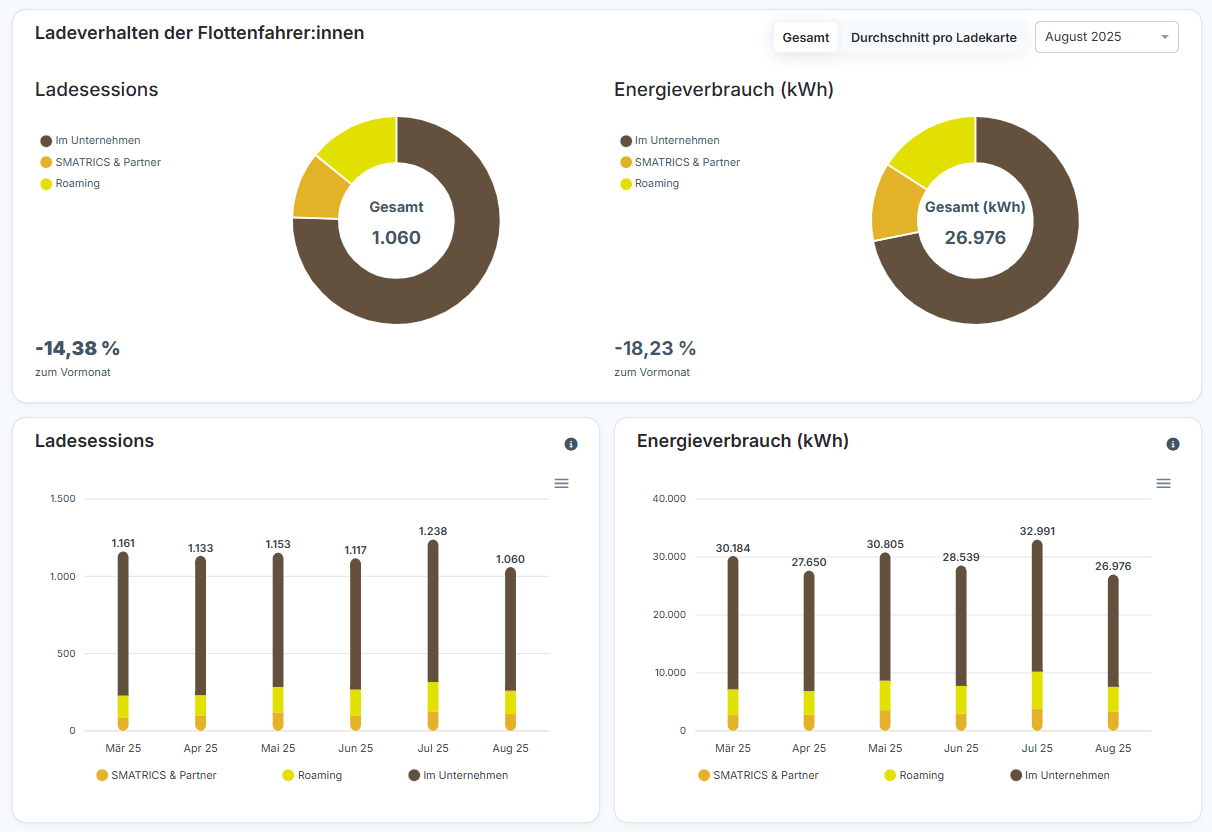Click info icon on Energieverbrauch bar chart

pyautogui.click(x=1173, y=444)
